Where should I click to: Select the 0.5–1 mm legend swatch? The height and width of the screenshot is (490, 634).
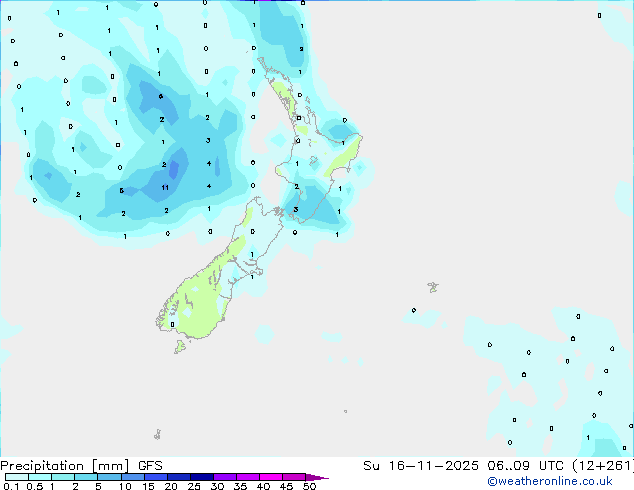point(40,477)
